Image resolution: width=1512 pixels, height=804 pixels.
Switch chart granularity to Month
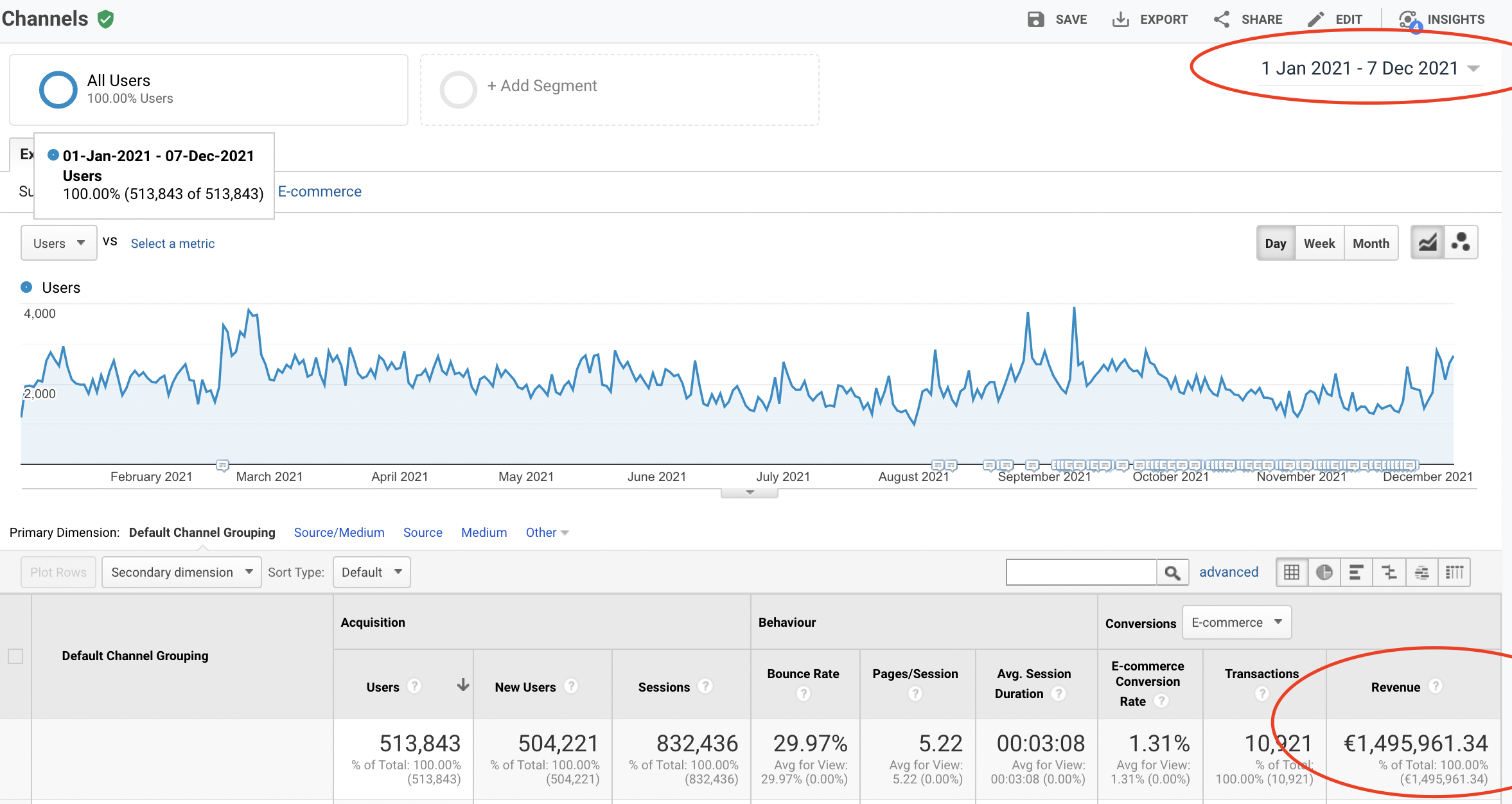(x=1371, y=243)
